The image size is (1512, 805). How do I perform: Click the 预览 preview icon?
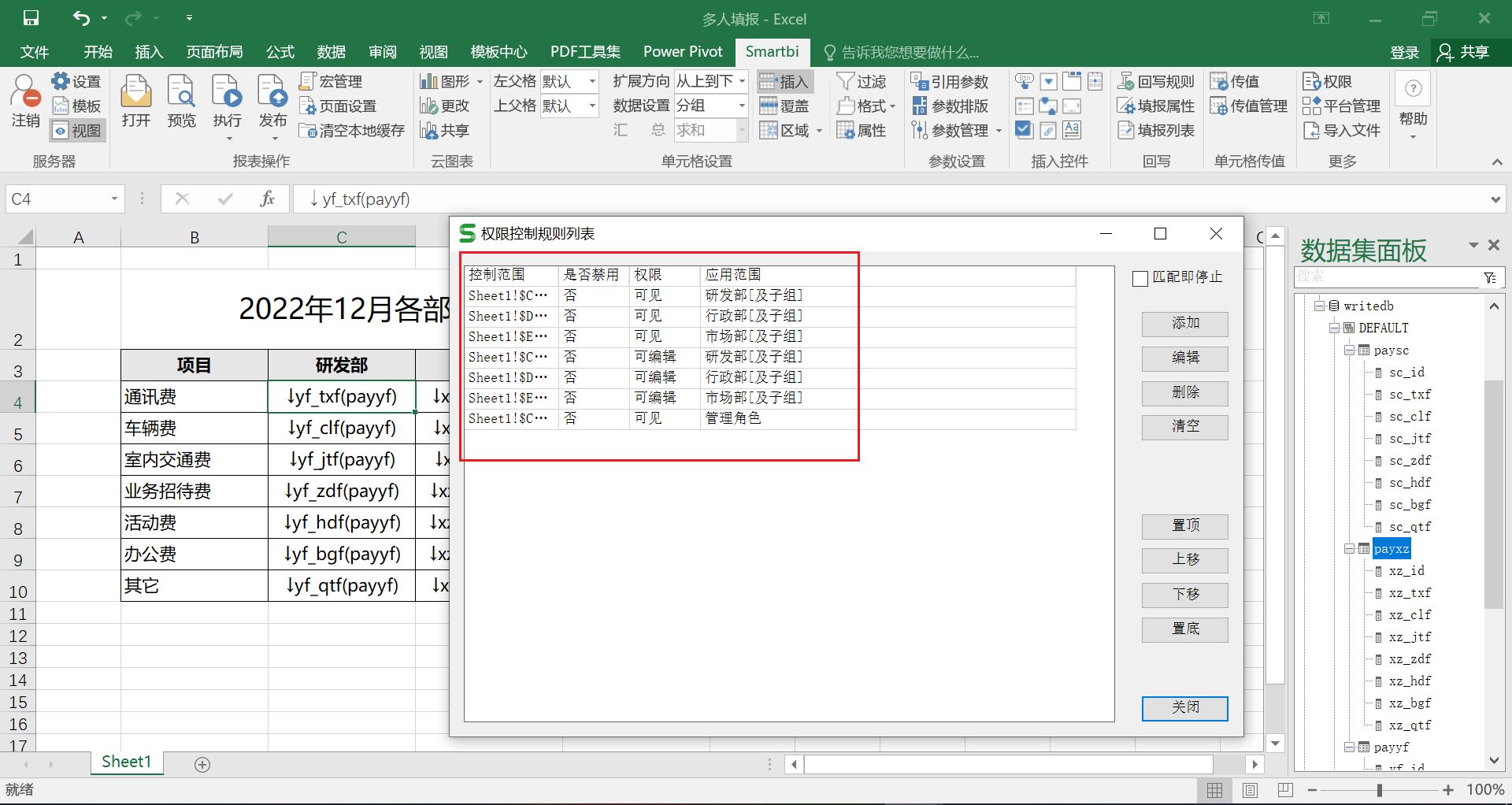(x=182, y=101)
